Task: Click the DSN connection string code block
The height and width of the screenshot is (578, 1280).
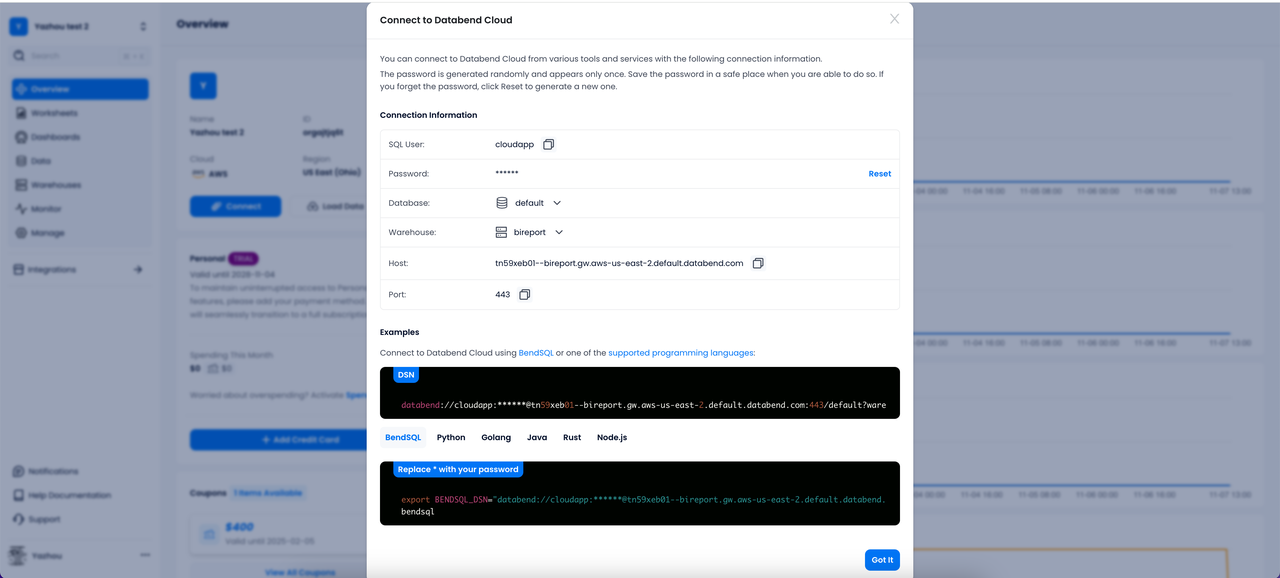Action: click(640, 392)
